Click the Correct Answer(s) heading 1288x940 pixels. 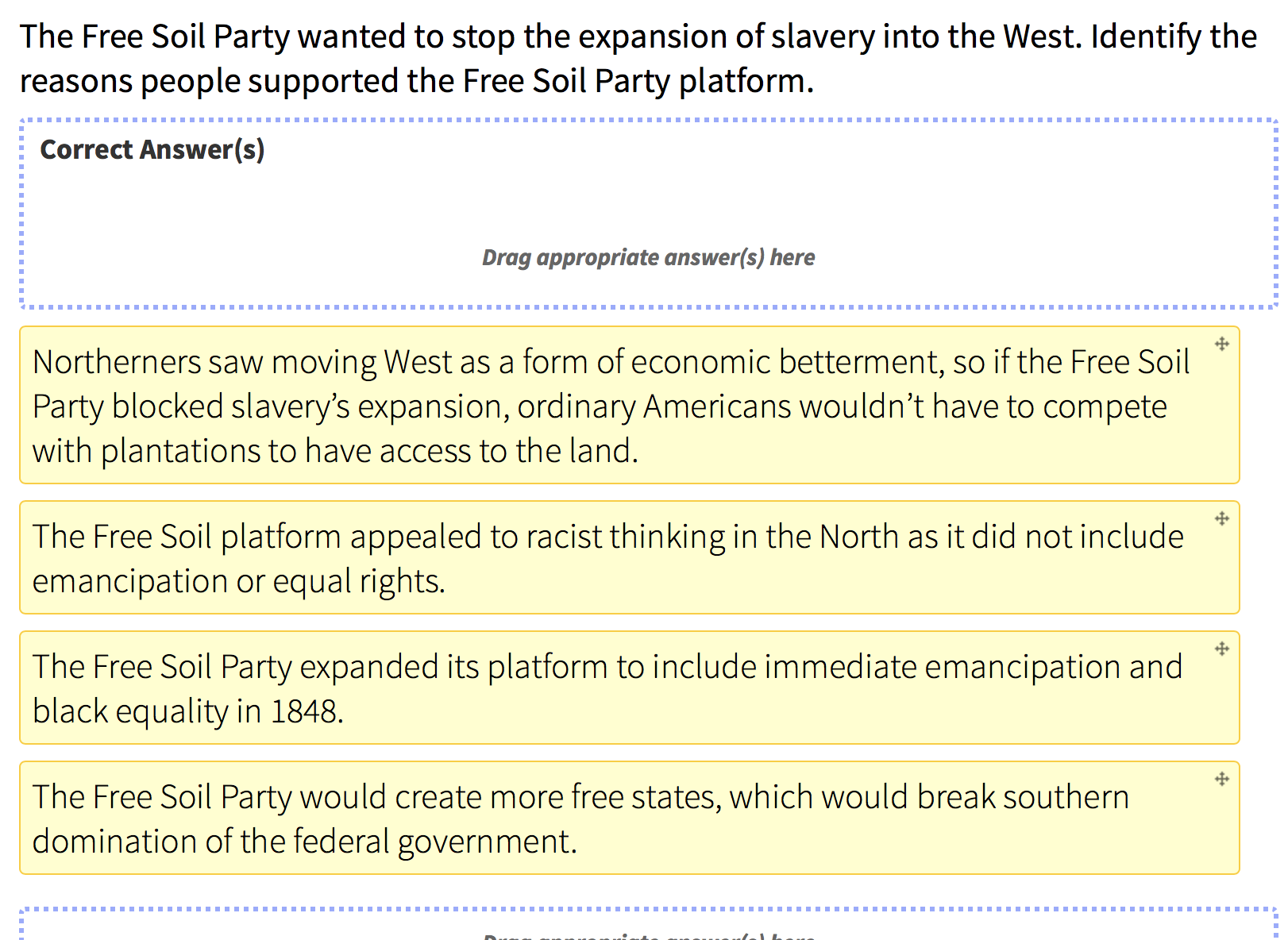click(152, 149)
